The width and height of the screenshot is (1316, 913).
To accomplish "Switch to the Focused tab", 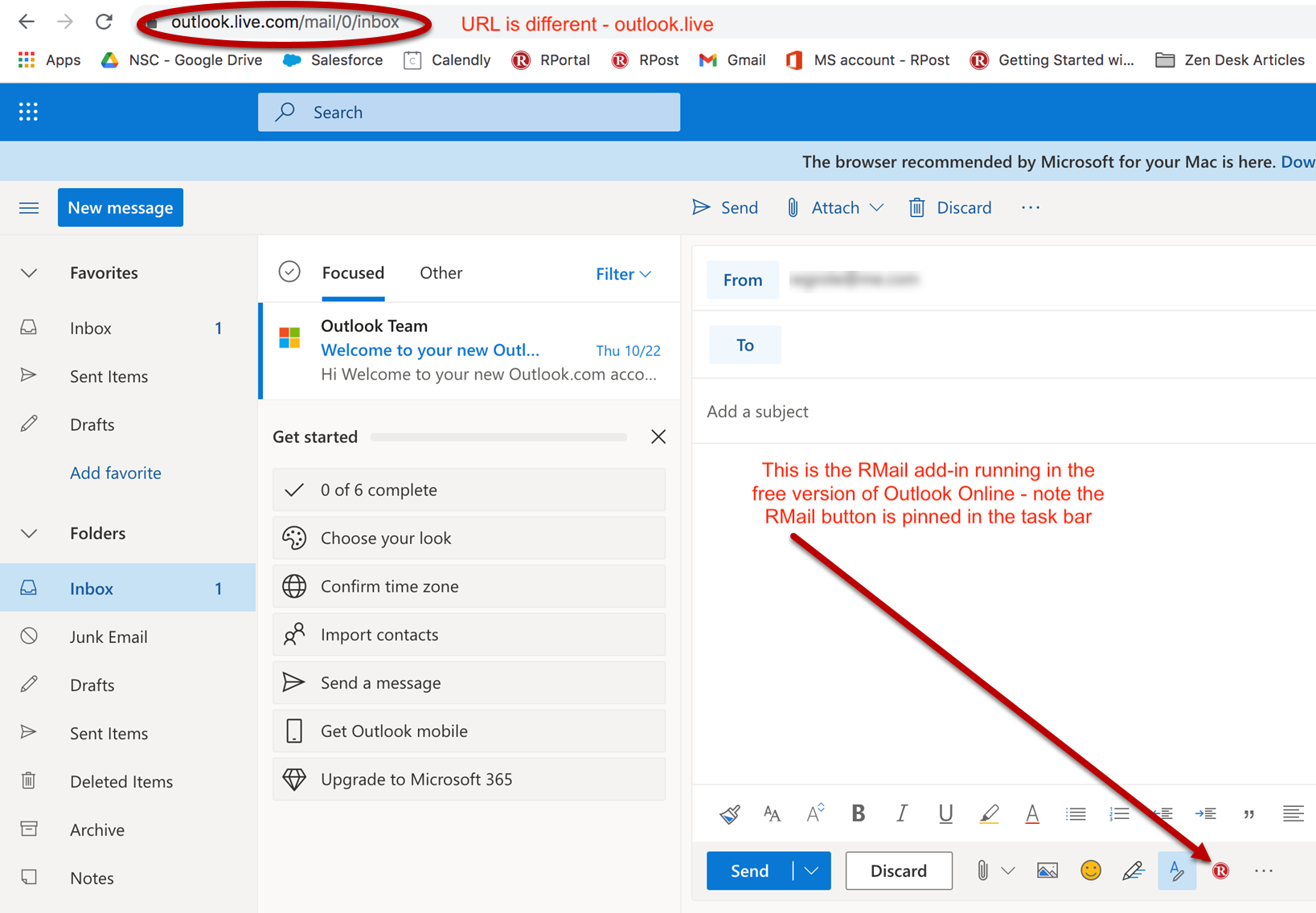I will tap(353, 273).
